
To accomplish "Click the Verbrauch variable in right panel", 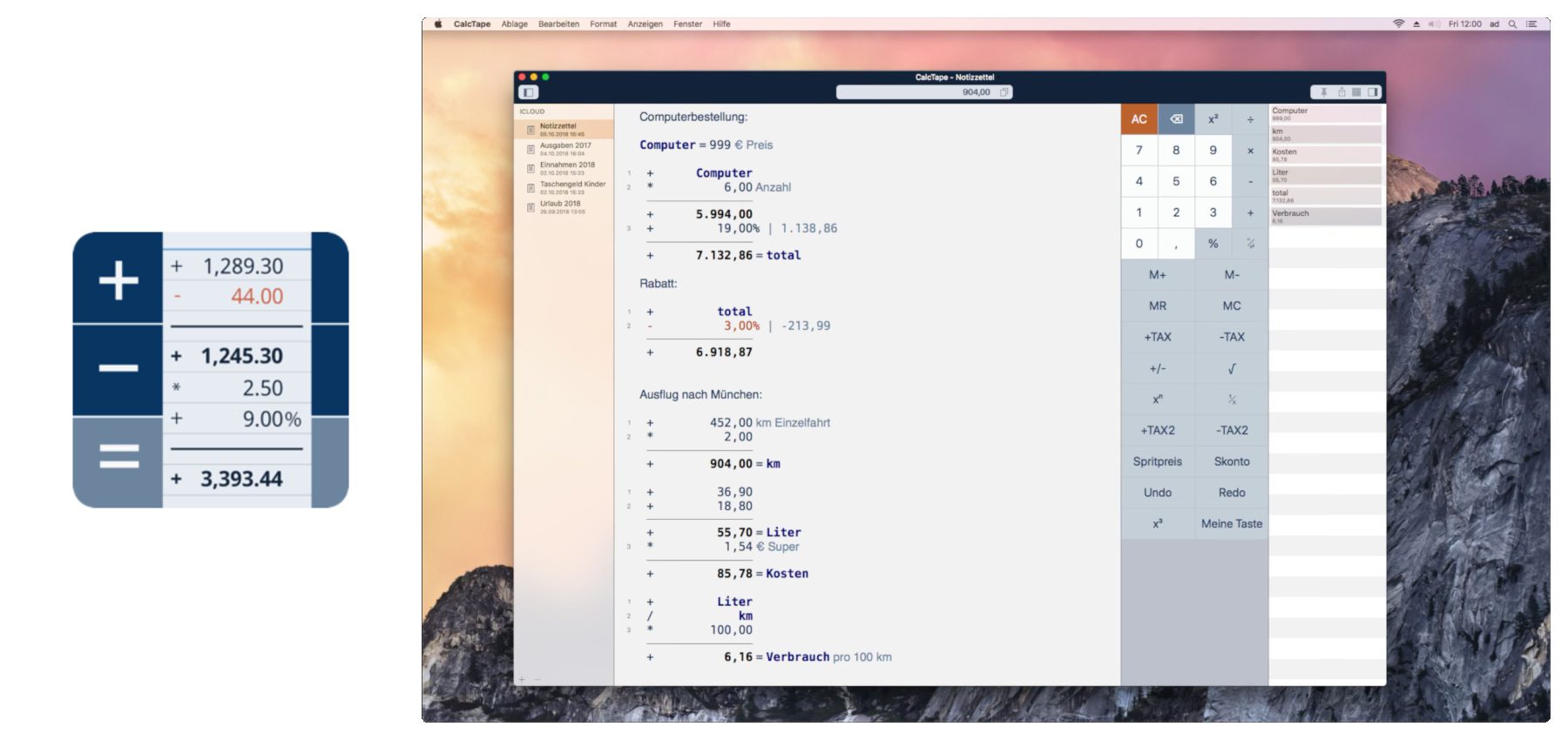I will pyautogui.click(x=1326, y=217).
